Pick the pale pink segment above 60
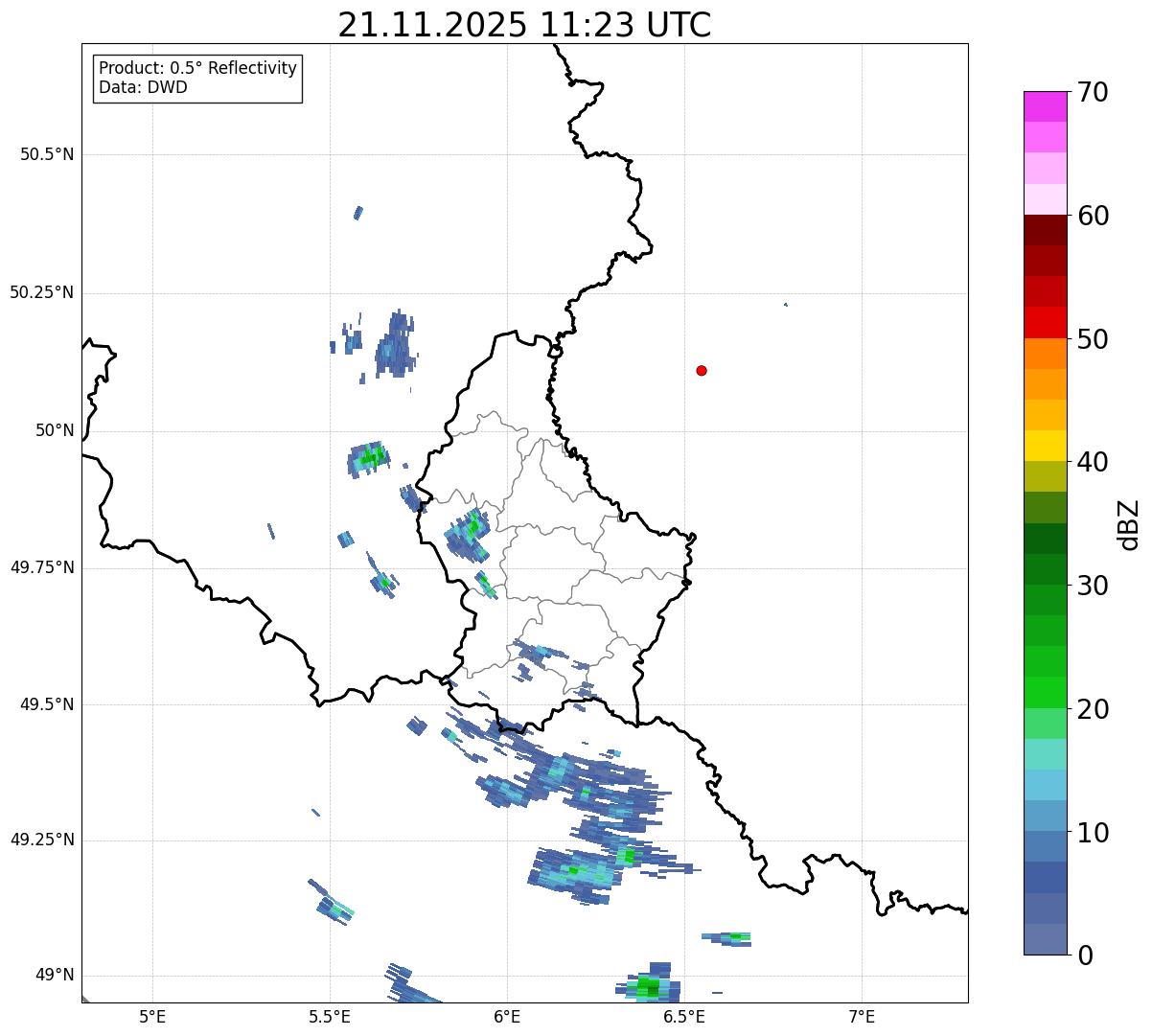The height and width of the screenshot is (1036, 1152). (1045, 198)
